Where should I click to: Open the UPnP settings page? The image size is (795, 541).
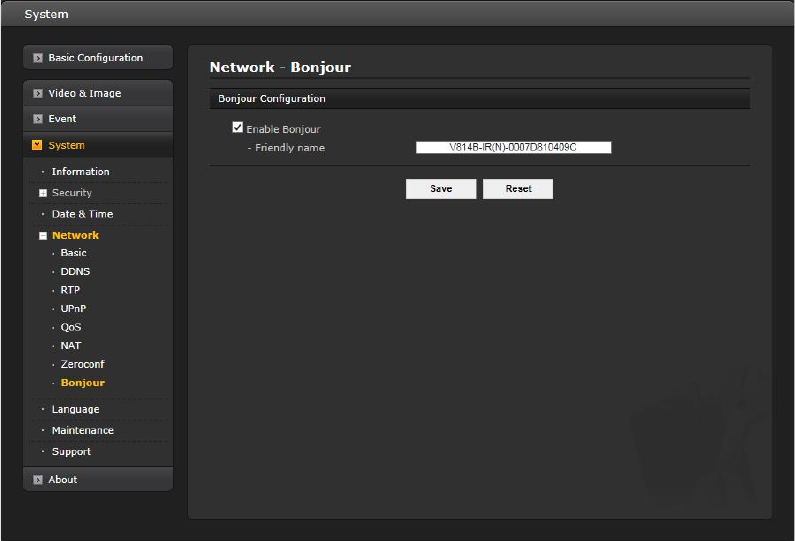coord(74,308)
